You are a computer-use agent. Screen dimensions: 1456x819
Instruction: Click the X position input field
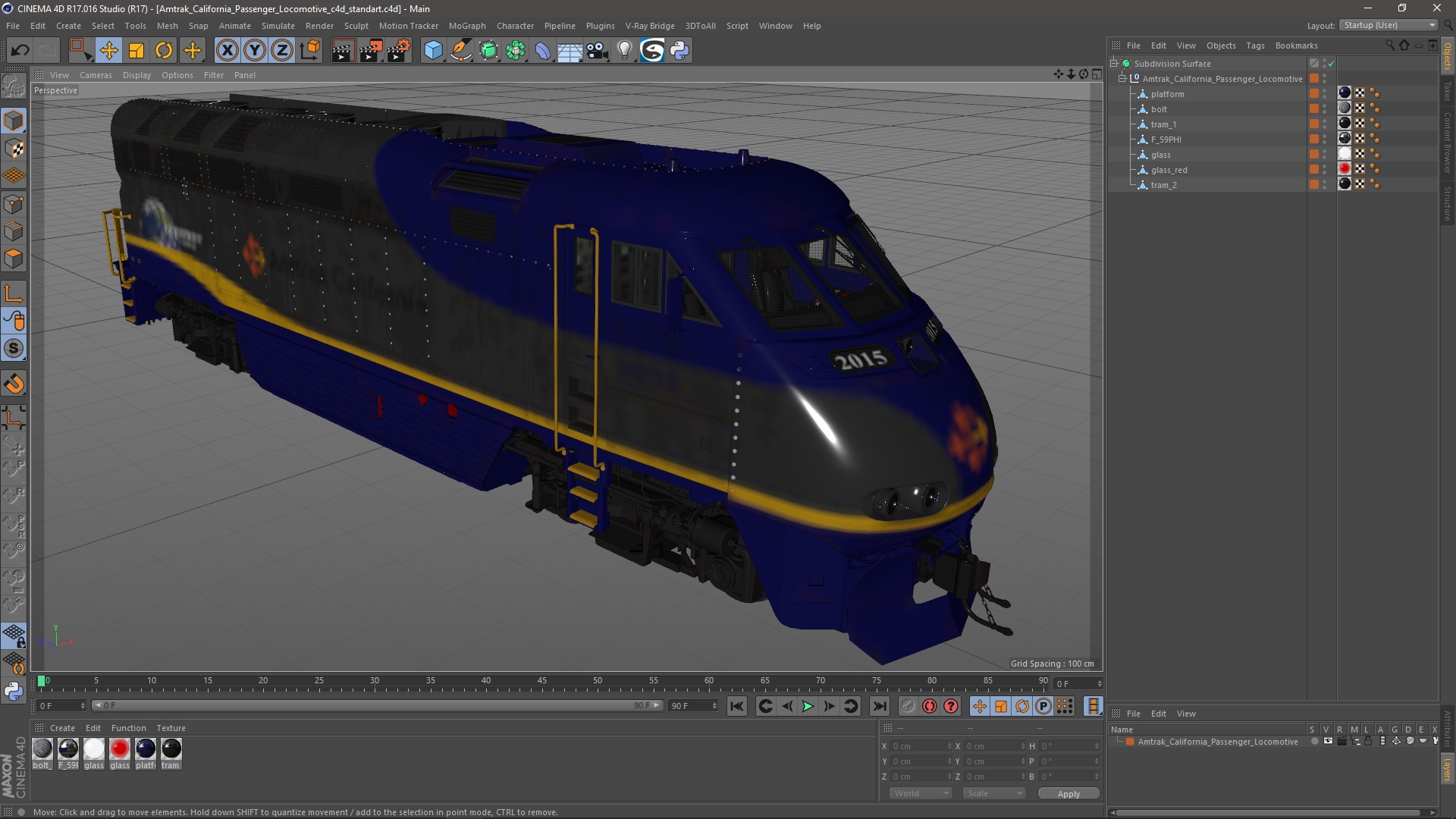coord(920,746)
